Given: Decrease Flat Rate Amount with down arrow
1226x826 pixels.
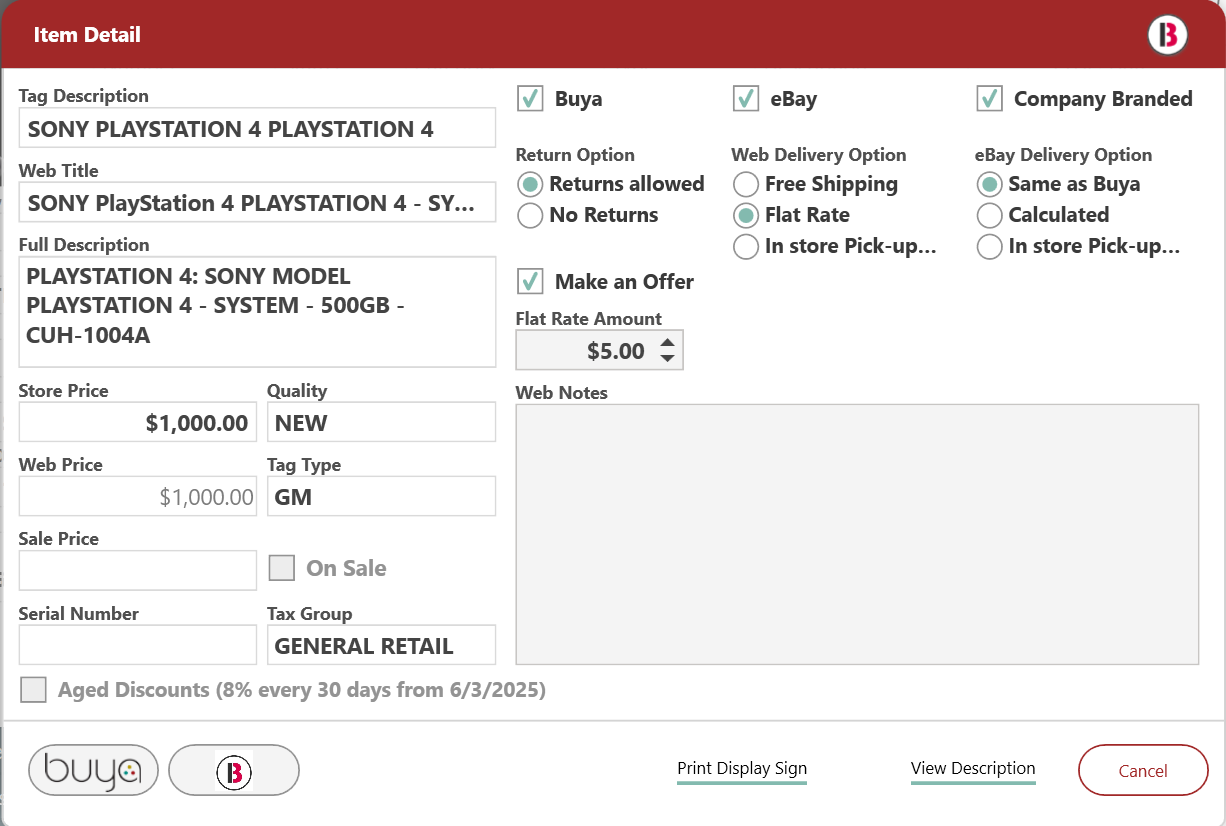Looking at the screenshot, I should 667,358.
